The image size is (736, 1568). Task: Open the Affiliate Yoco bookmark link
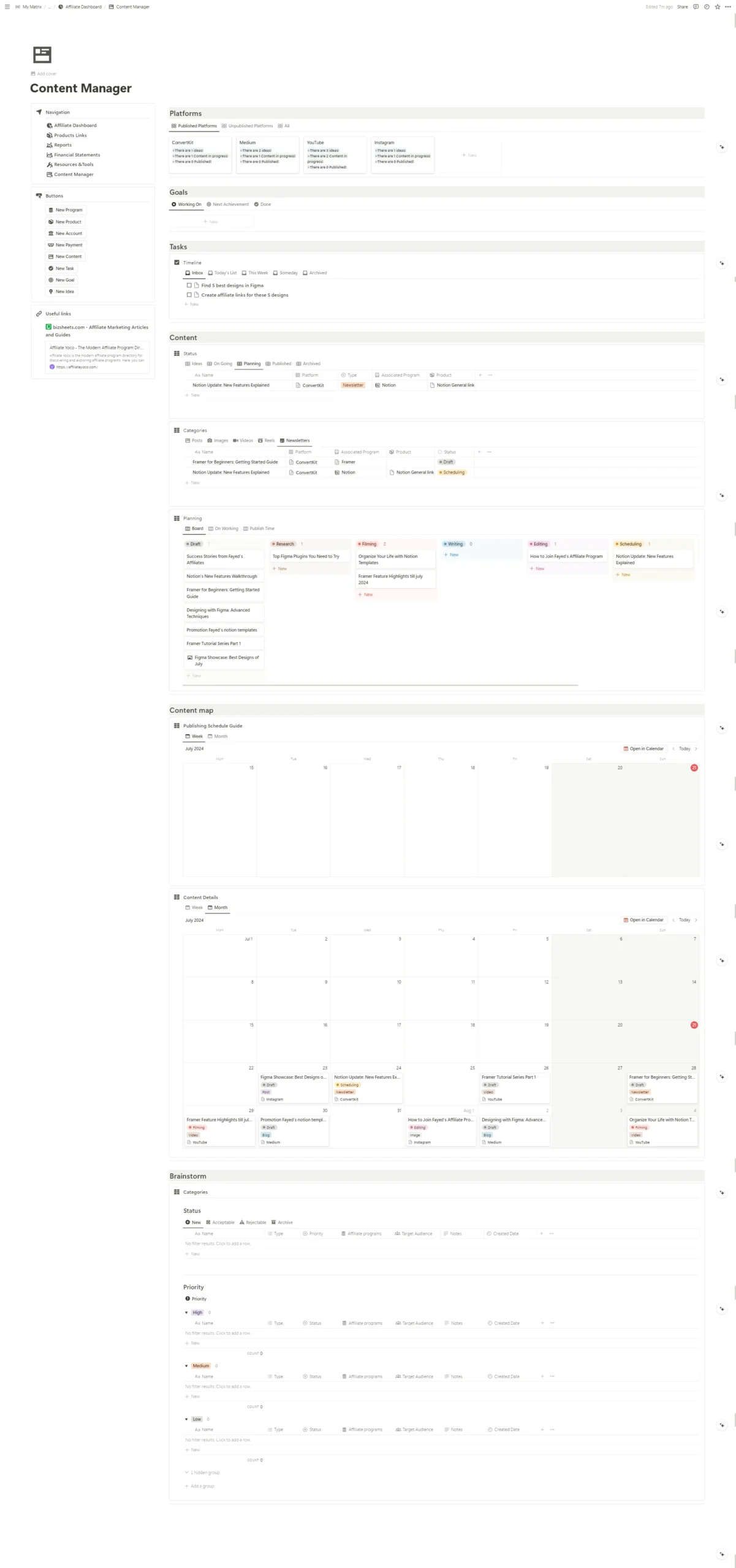click(97, 357)
